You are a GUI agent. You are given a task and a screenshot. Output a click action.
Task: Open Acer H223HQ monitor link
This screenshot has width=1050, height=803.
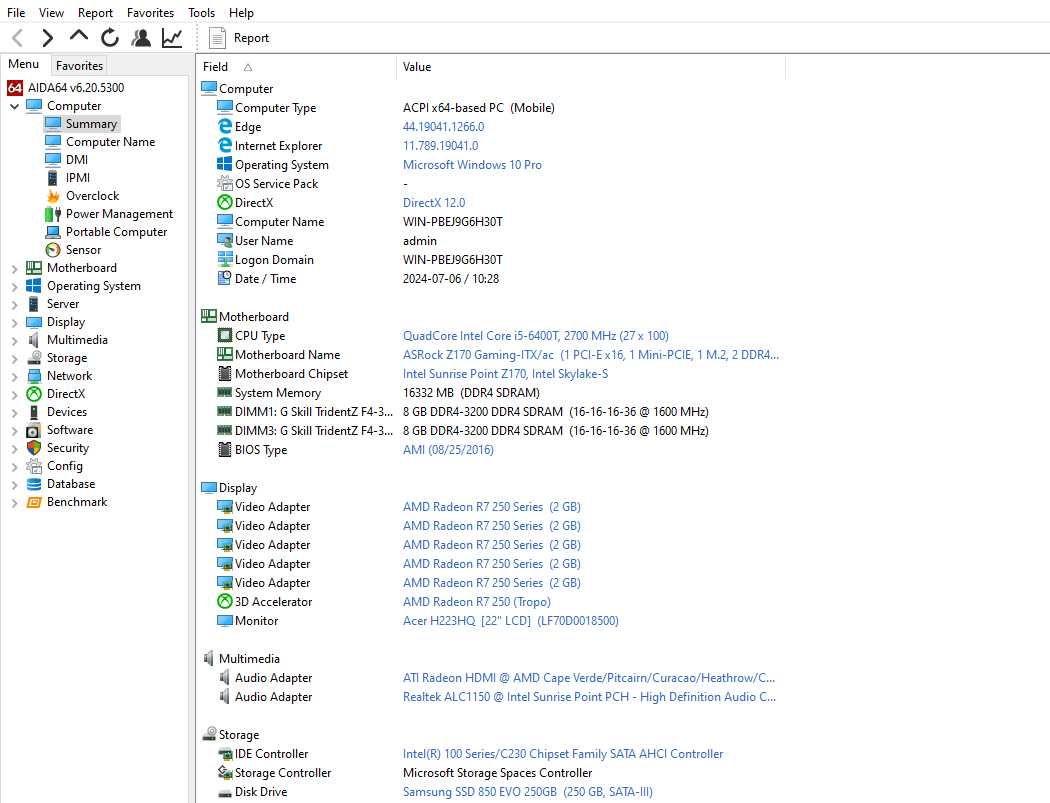point(510,621)
